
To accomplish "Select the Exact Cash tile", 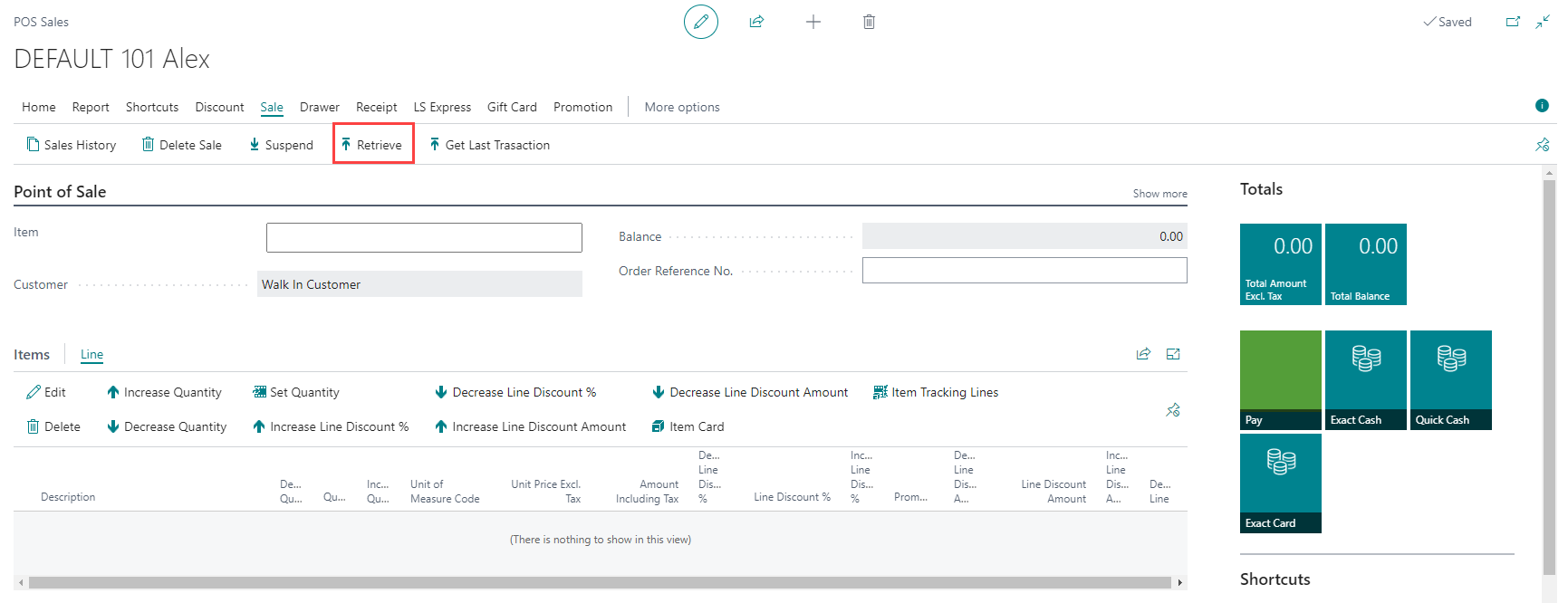I will click(1365, 379).
